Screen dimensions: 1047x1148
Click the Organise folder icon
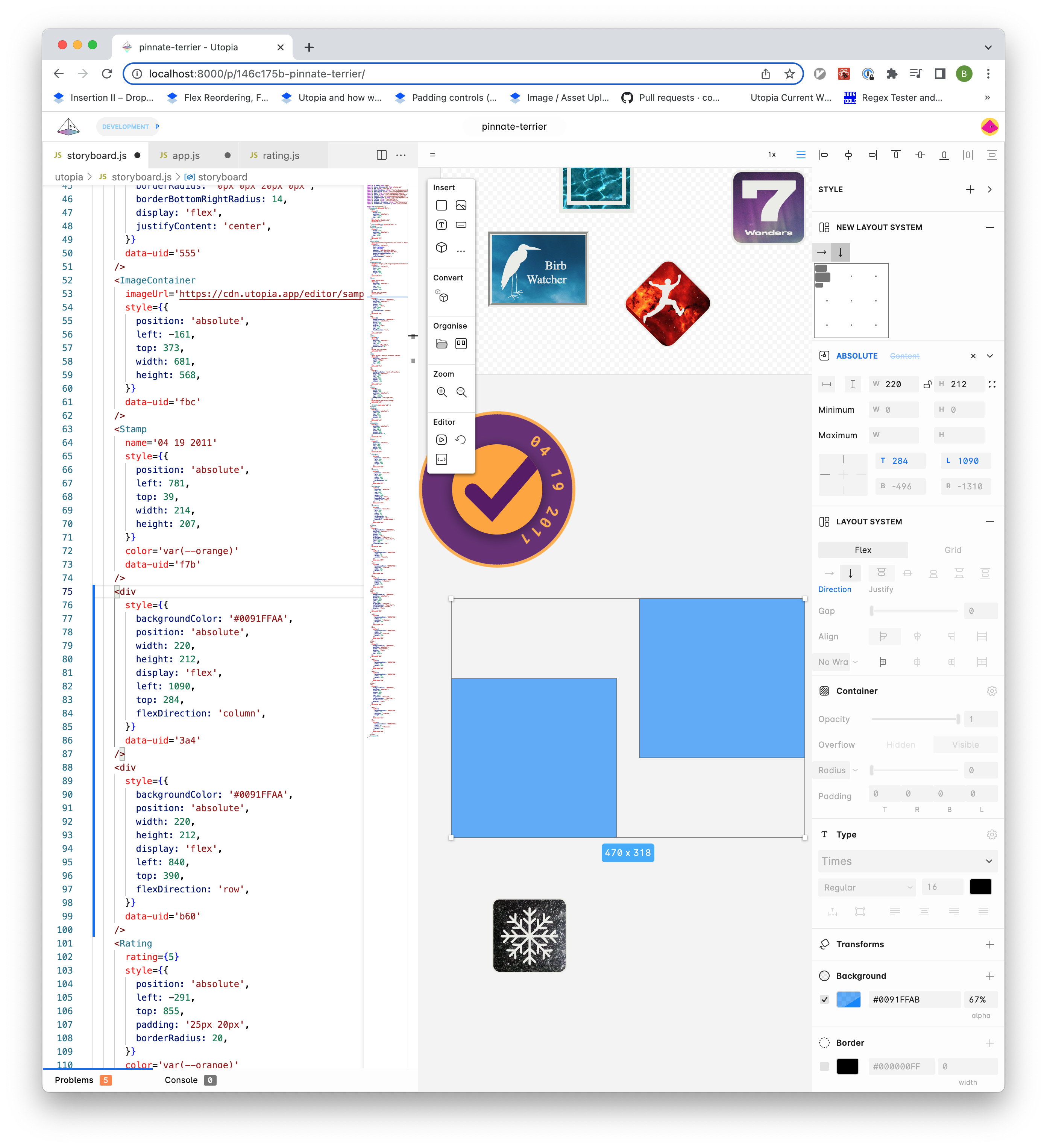coord(442,343)
